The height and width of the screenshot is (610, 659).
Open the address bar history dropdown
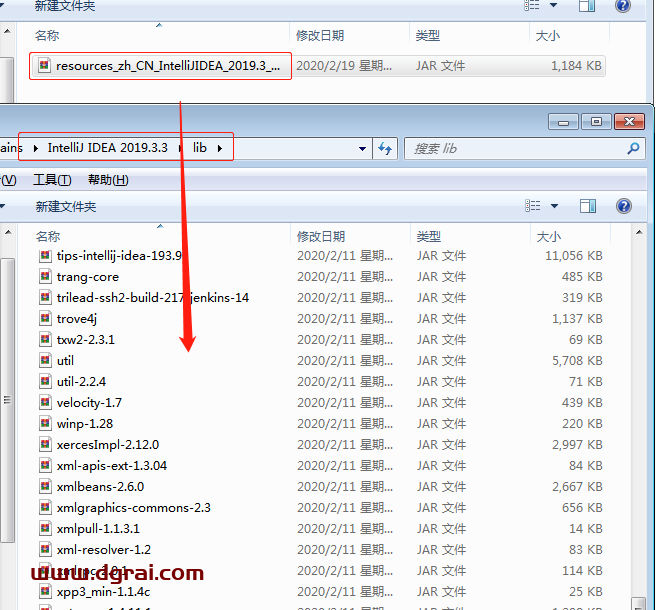click(x=362, y=148)
